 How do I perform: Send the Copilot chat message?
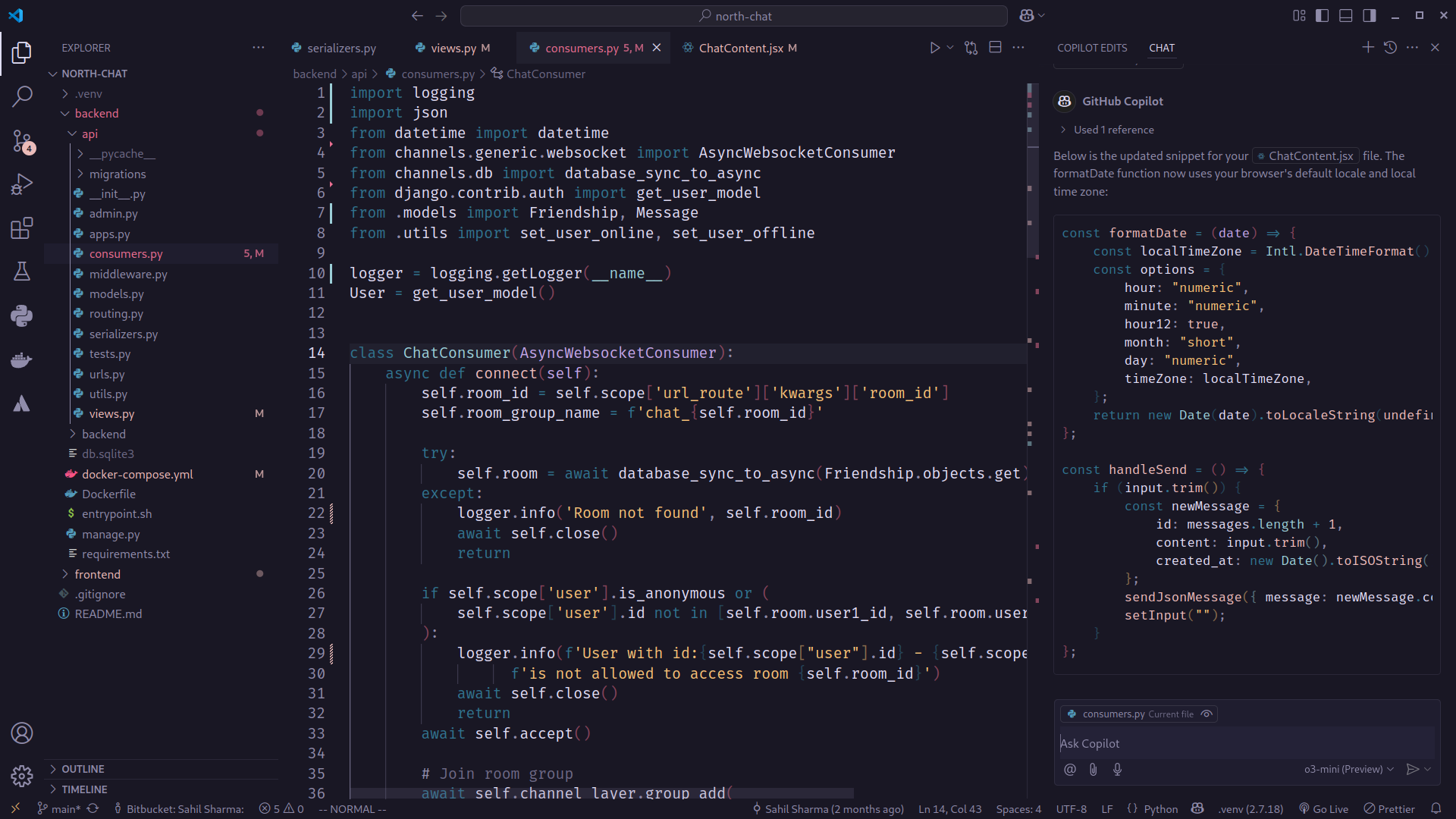tap(1412, 769)
